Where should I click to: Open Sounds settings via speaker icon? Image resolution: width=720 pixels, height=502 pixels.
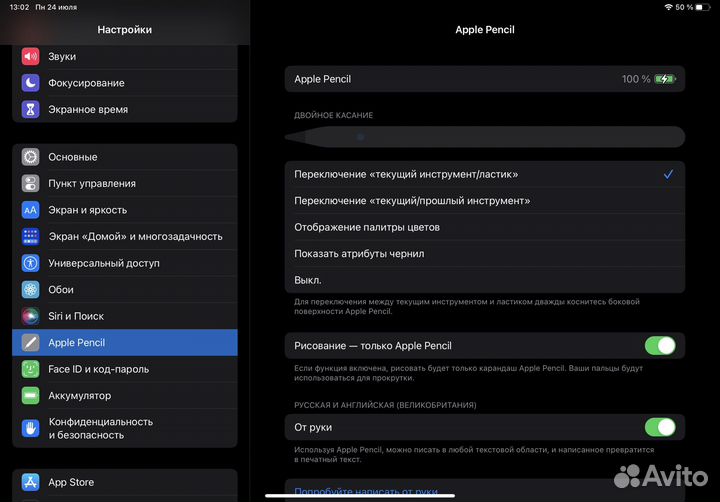pyautogui.click(x=31, y=57)
